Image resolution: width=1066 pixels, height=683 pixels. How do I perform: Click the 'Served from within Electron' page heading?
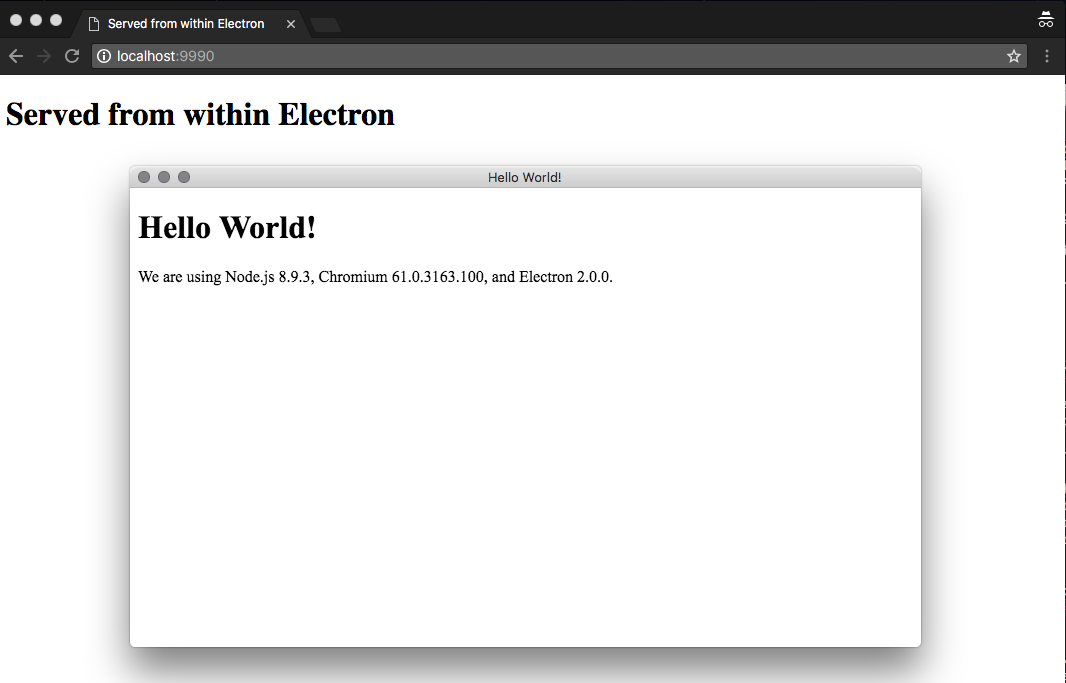pyautogui.click(x=200, y=114)
